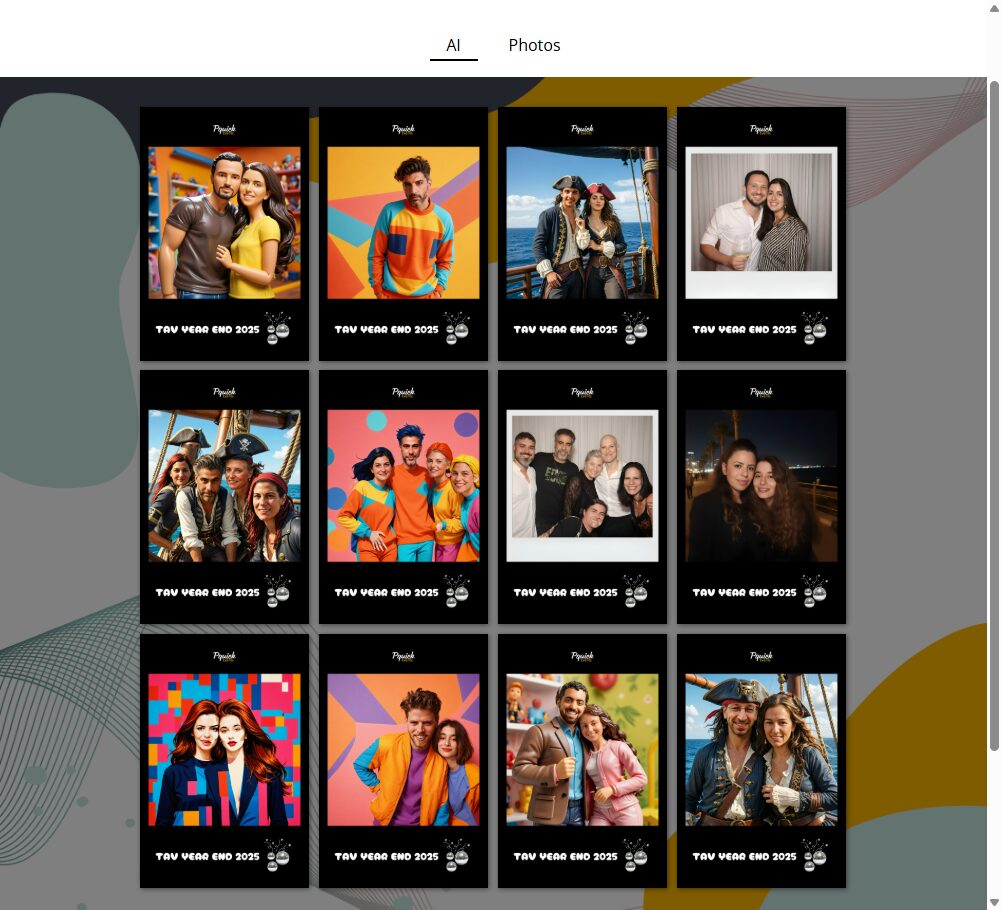Open the close-up pirate couple in blue coat photo

(761, 749)
